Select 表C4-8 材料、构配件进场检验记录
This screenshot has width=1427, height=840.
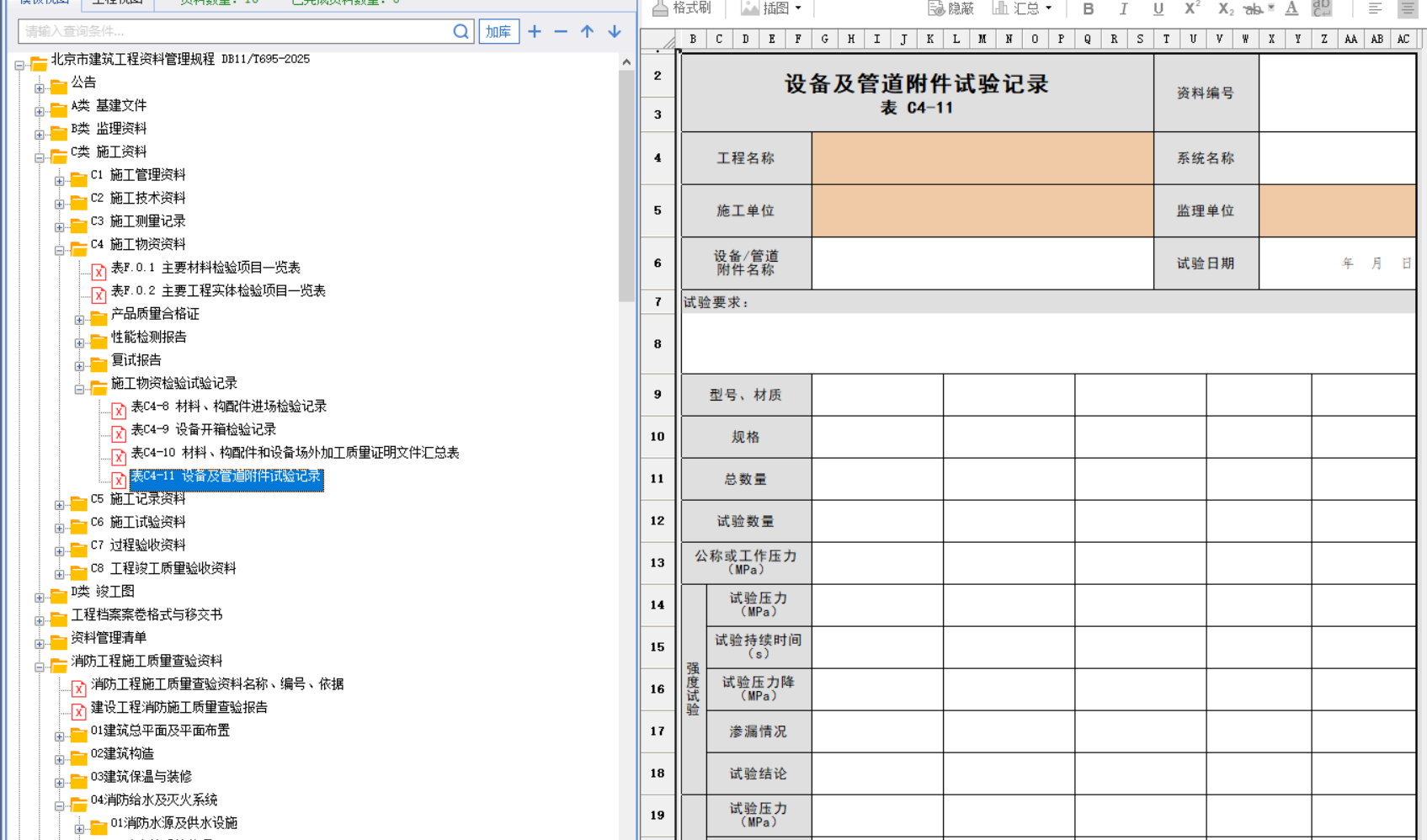(x=228, y=407)
